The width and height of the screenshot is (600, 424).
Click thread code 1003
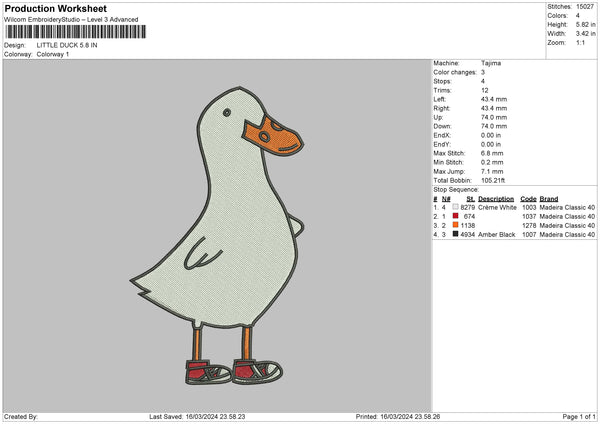(529, 207)
